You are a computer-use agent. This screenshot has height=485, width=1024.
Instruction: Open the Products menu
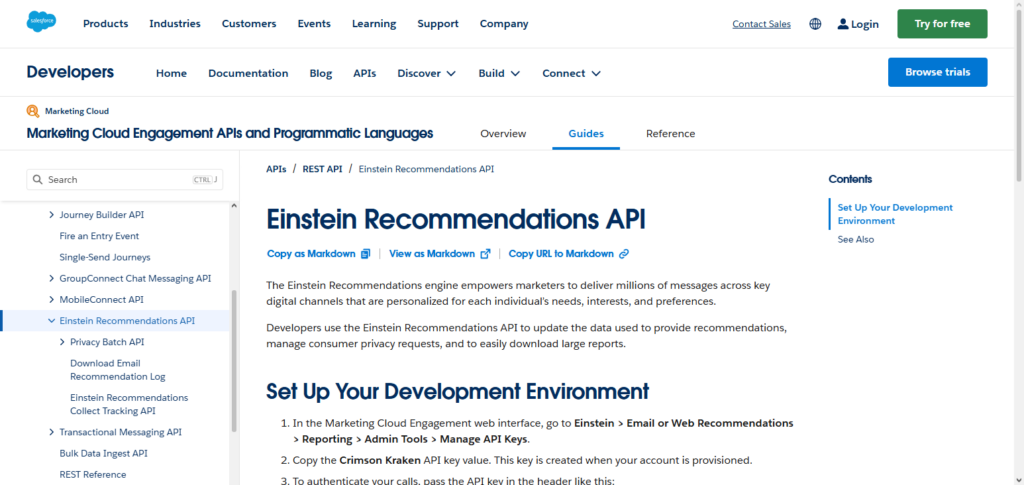pyautogui.click(x=106, y=24)
